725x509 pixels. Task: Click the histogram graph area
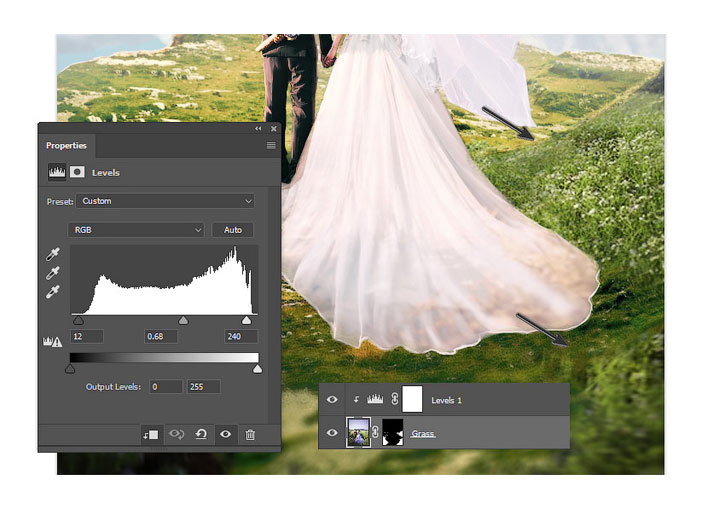164,280
